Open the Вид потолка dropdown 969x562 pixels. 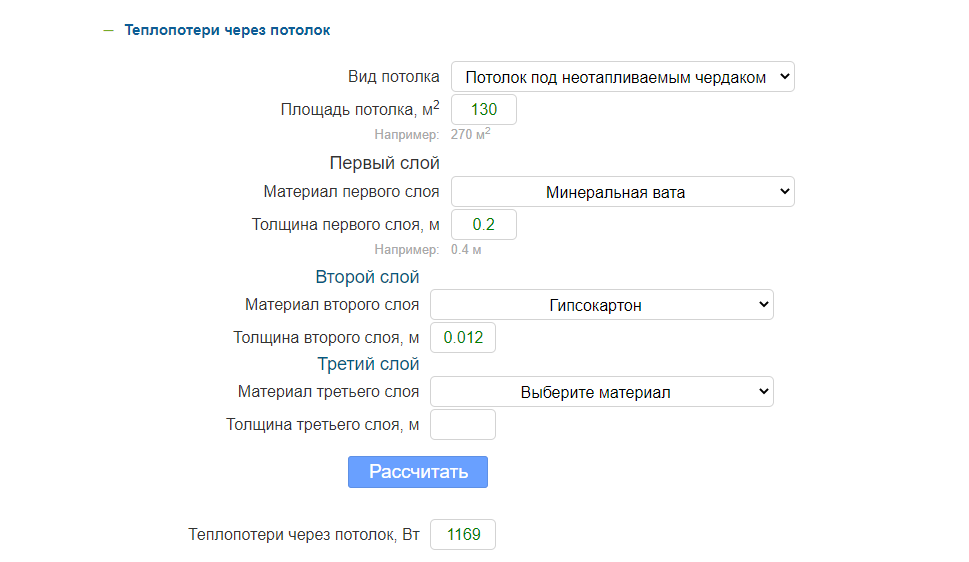[622, 77]
